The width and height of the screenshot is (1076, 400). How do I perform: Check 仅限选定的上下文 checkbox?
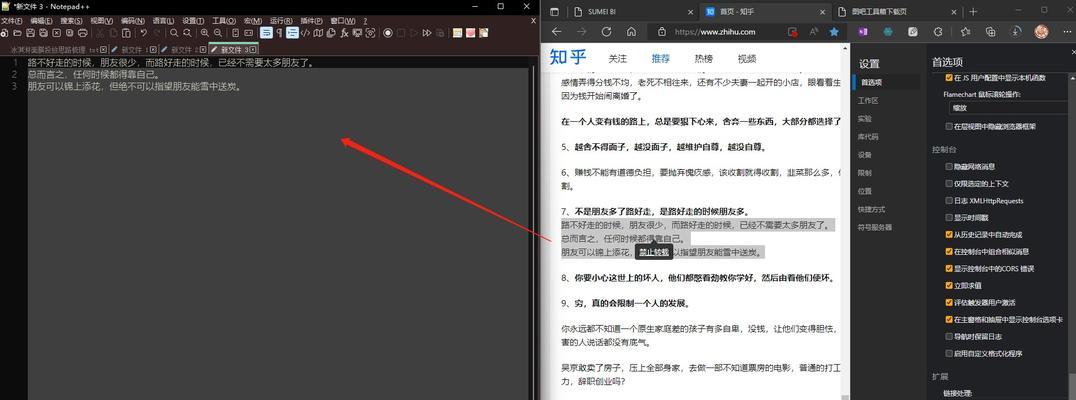tap(949, 183)
